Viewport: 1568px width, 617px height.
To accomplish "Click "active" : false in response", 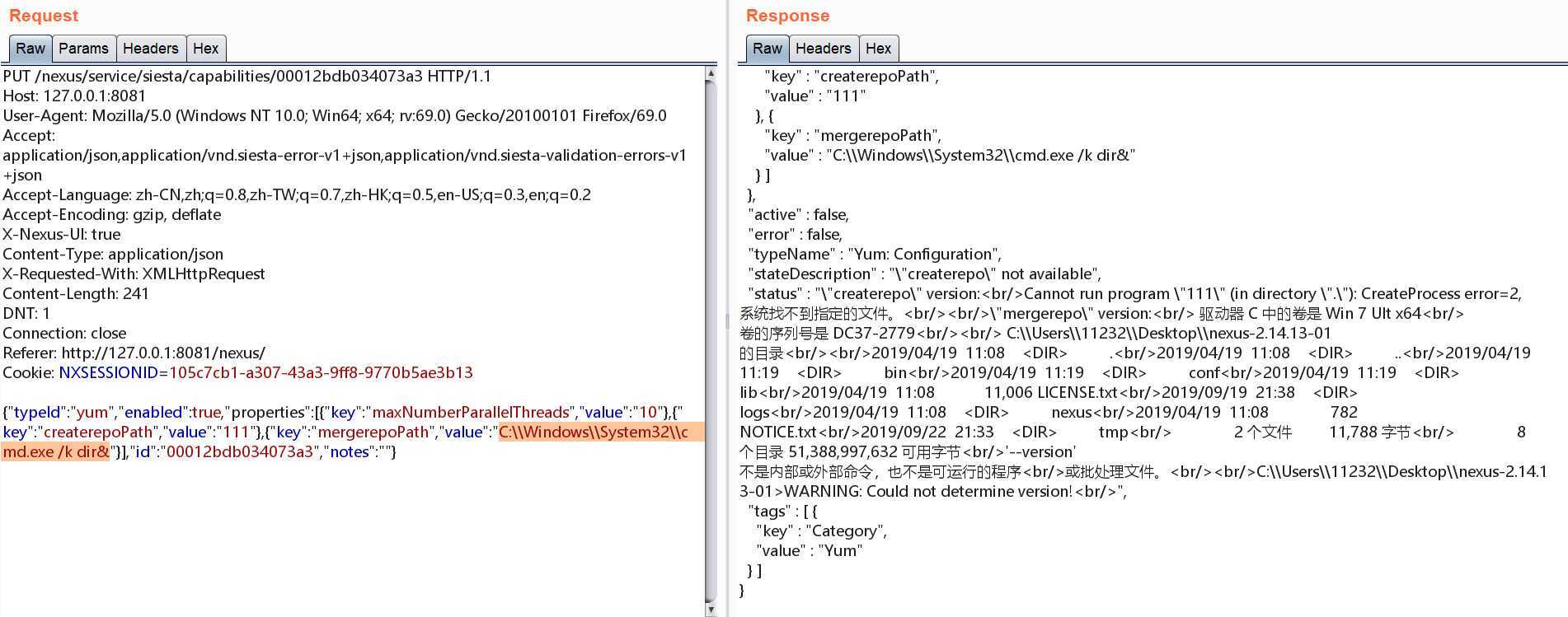I will point(798,214).
